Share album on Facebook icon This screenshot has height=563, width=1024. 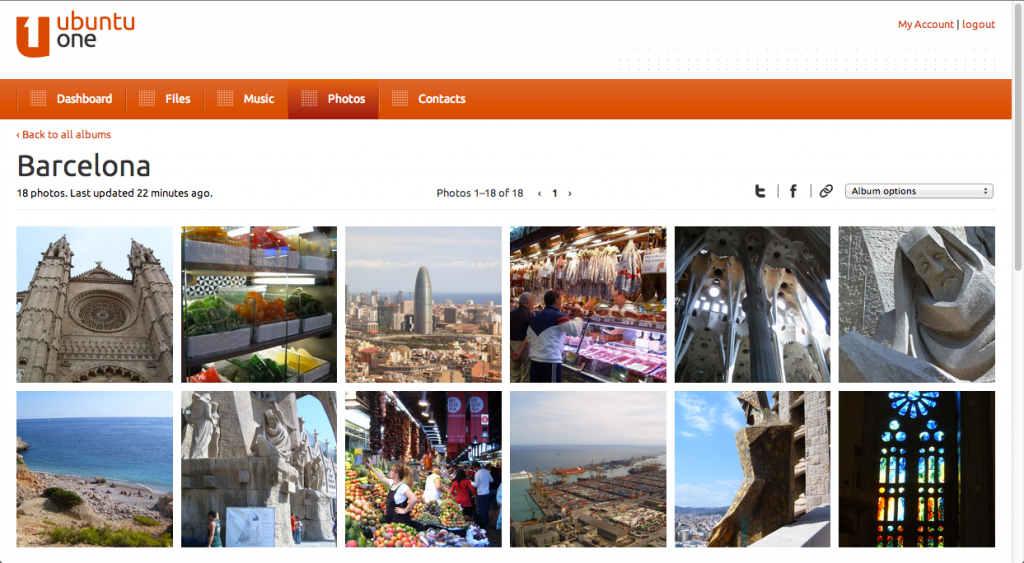793,191
